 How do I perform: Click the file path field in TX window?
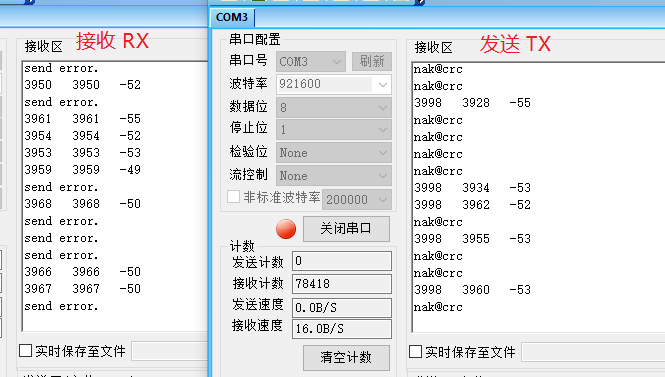click(593, 352)
